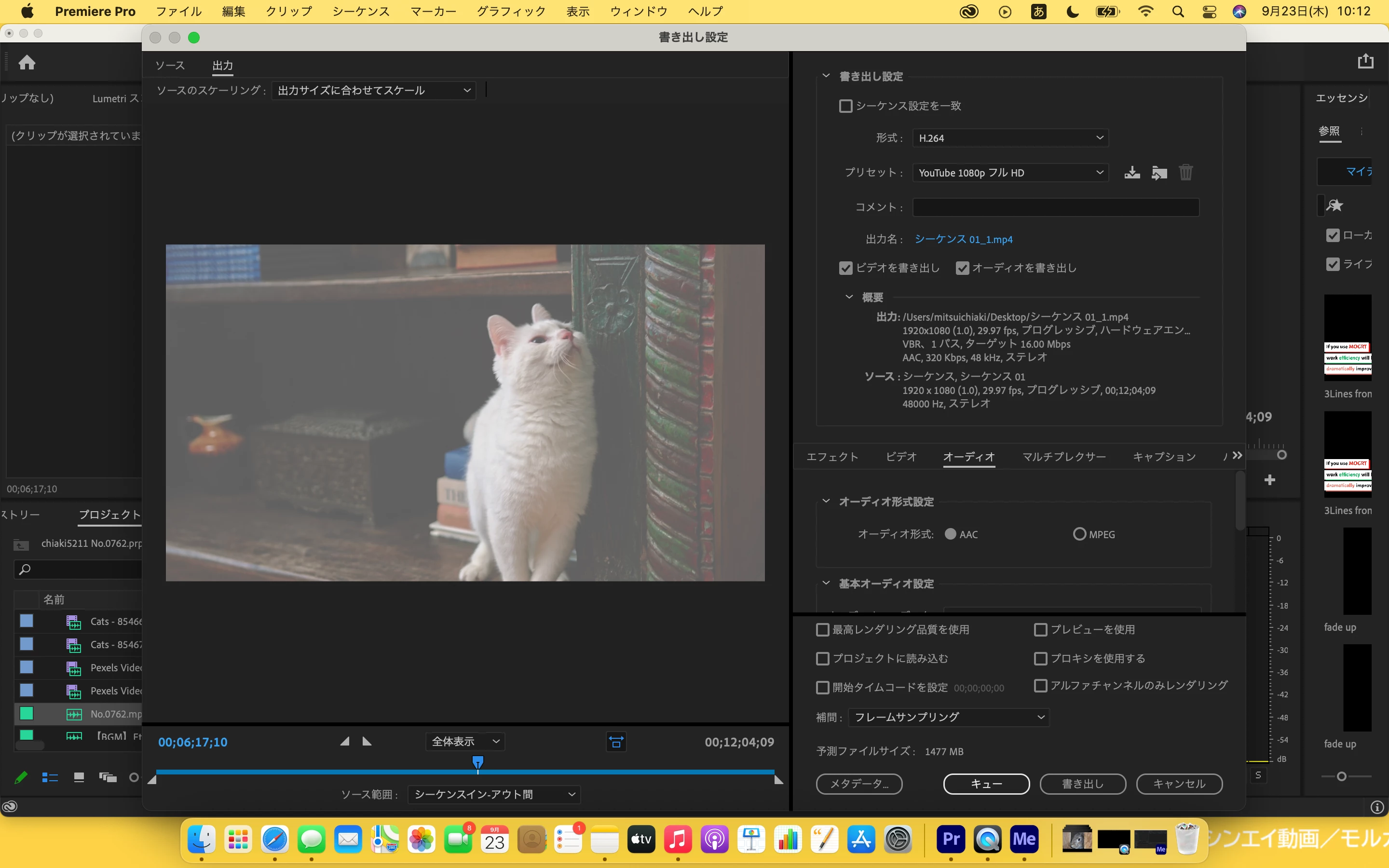Collapse the summary section
This screenshot has width=1389, height=868.
[x=849, y=297]
